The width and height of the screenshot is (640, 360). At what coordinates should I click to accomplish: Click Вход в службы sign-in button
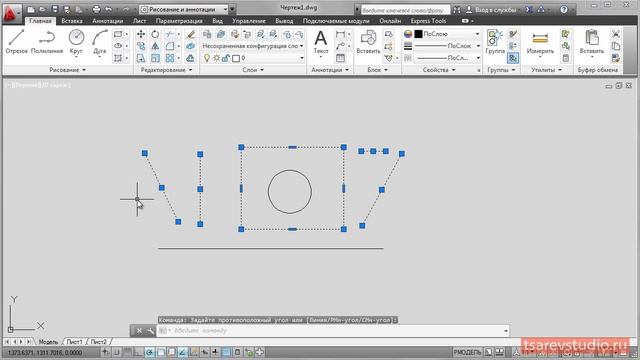pos(492,9)
